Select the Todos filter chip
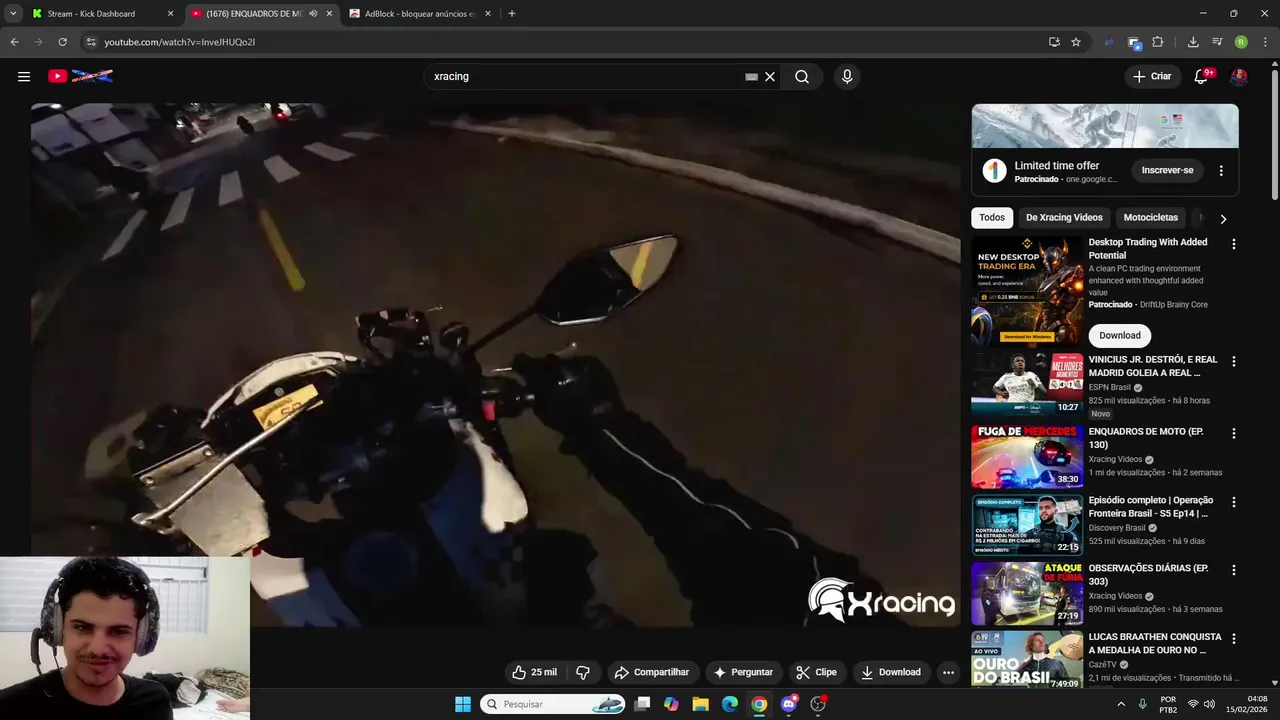This screenshot has height=720, width=1280. [x=992, y=217]
